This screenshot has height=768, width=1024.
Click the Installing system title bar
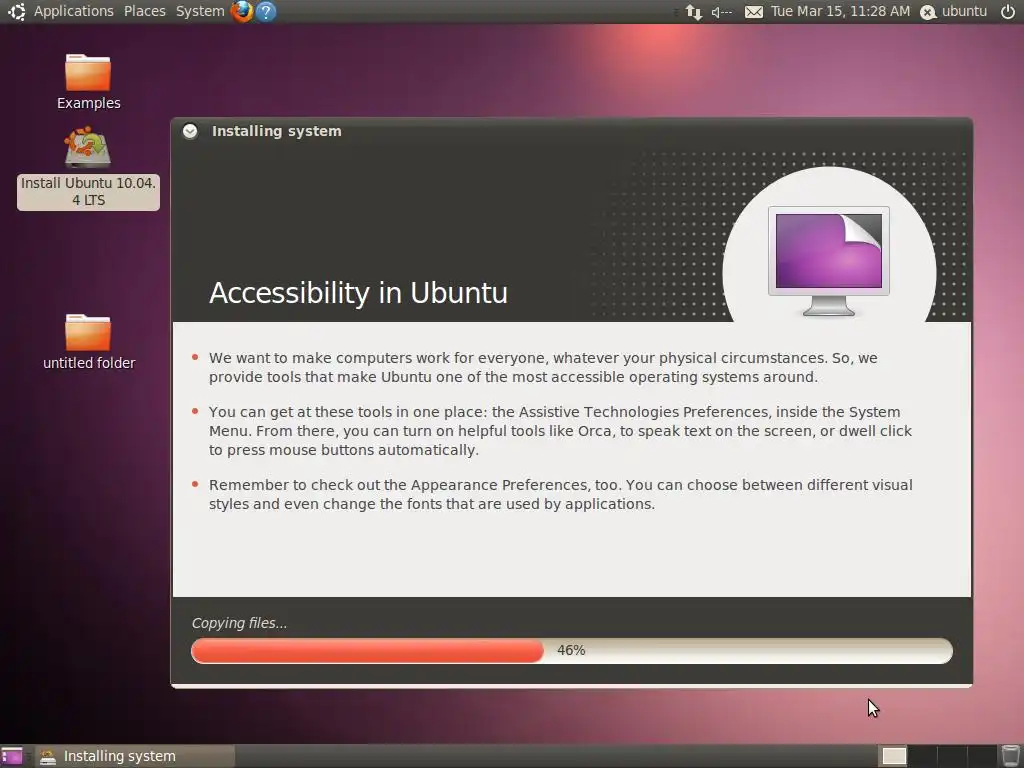tap(571, 131)
